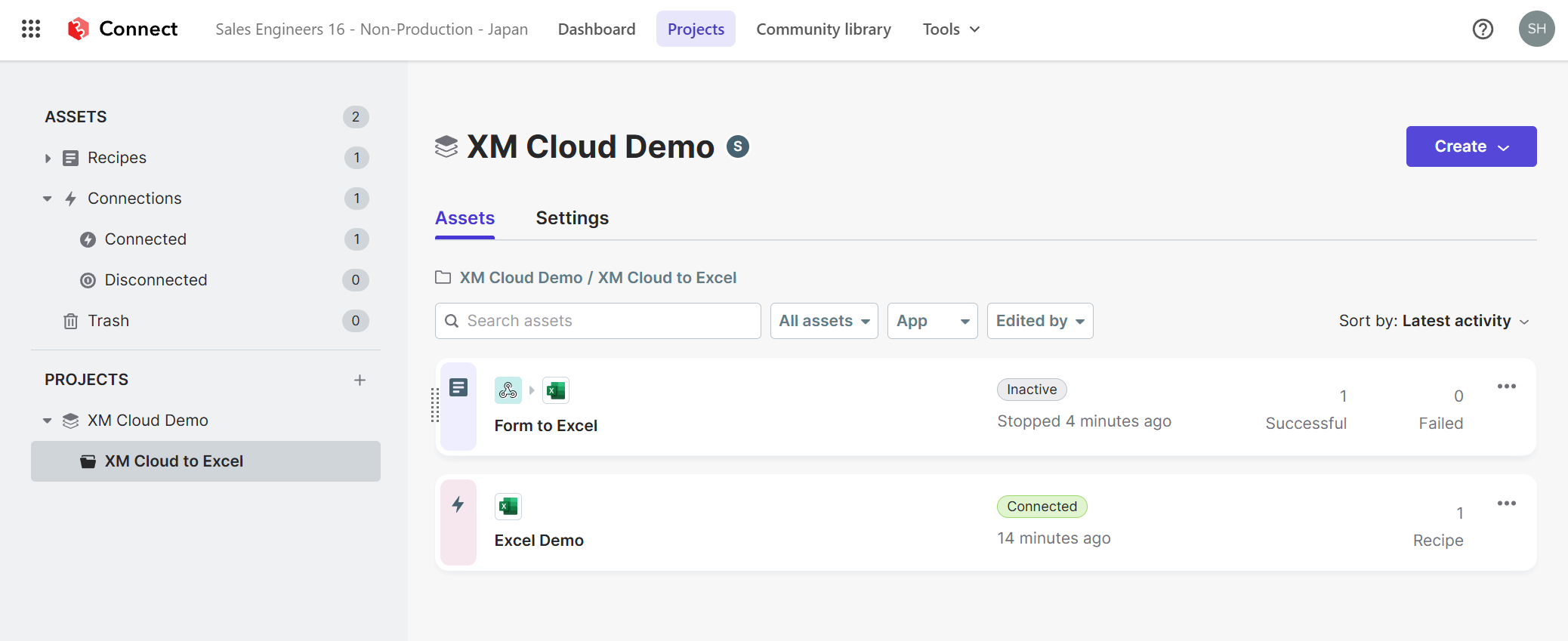Collapse the Connections tree node
The height and width of the screenshot is (641, 1568).
48,199
